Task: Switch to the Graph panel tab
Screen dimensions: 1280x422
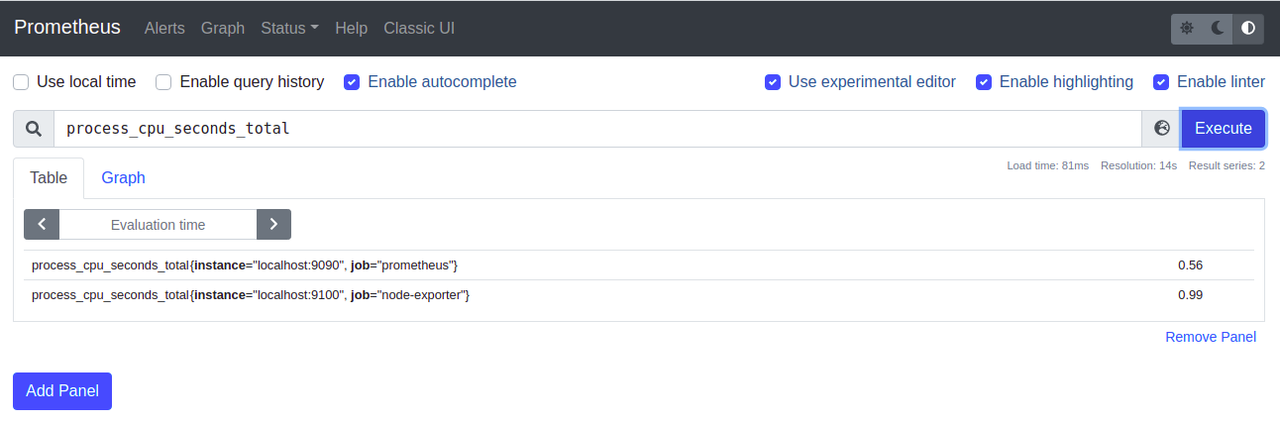Action: pyautogui.click(x=123, y=178)
